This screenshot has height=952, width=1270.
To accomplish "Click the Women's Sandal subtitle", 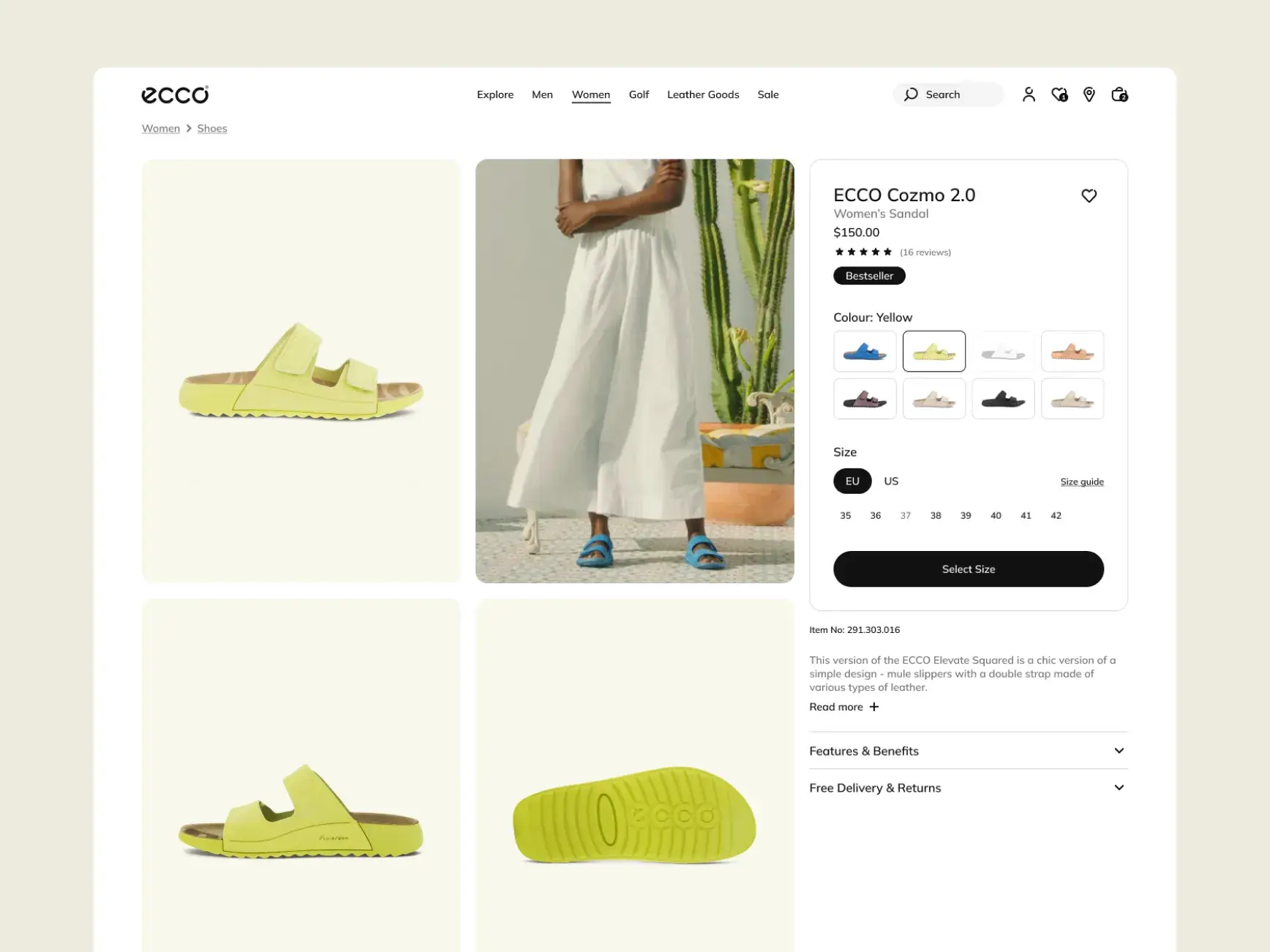I will pos(881,214).
